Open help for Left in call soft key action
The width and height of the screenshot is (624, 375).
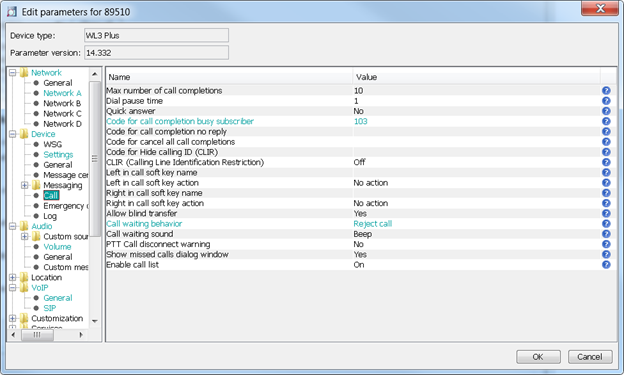tap(606, 183)
